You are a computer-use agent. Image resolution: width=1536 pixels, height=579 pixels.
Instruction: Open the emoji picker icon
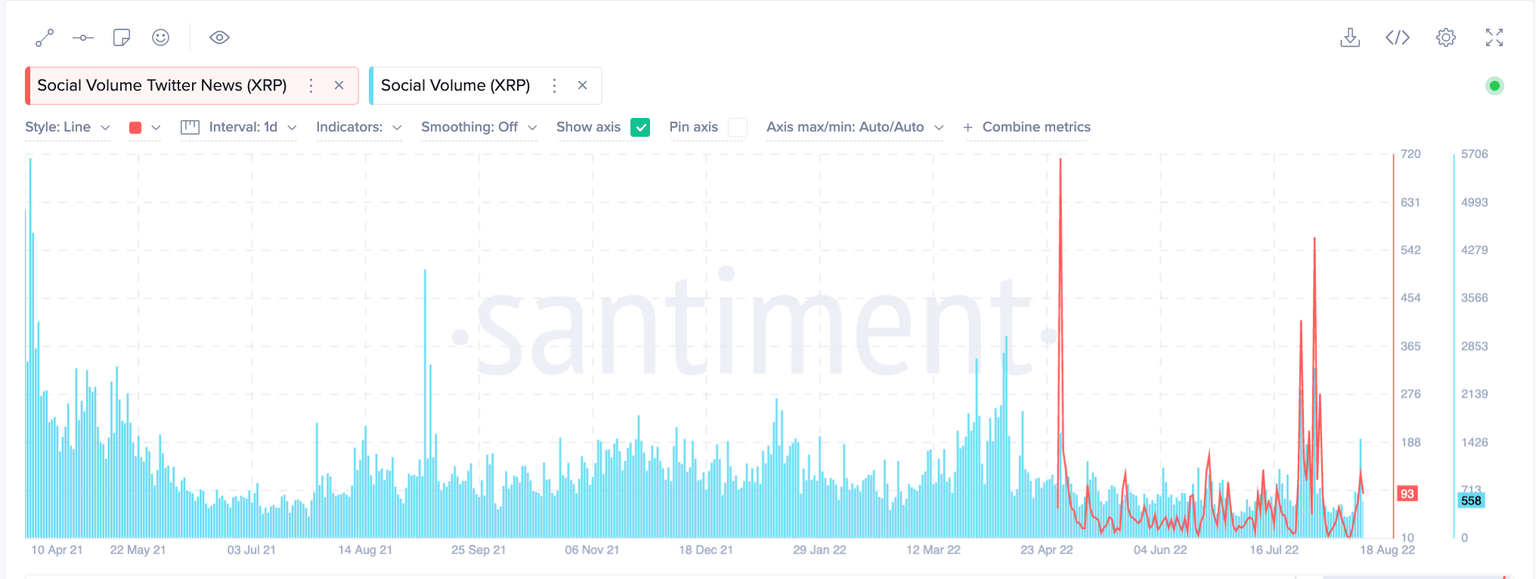tap(160, 38)
